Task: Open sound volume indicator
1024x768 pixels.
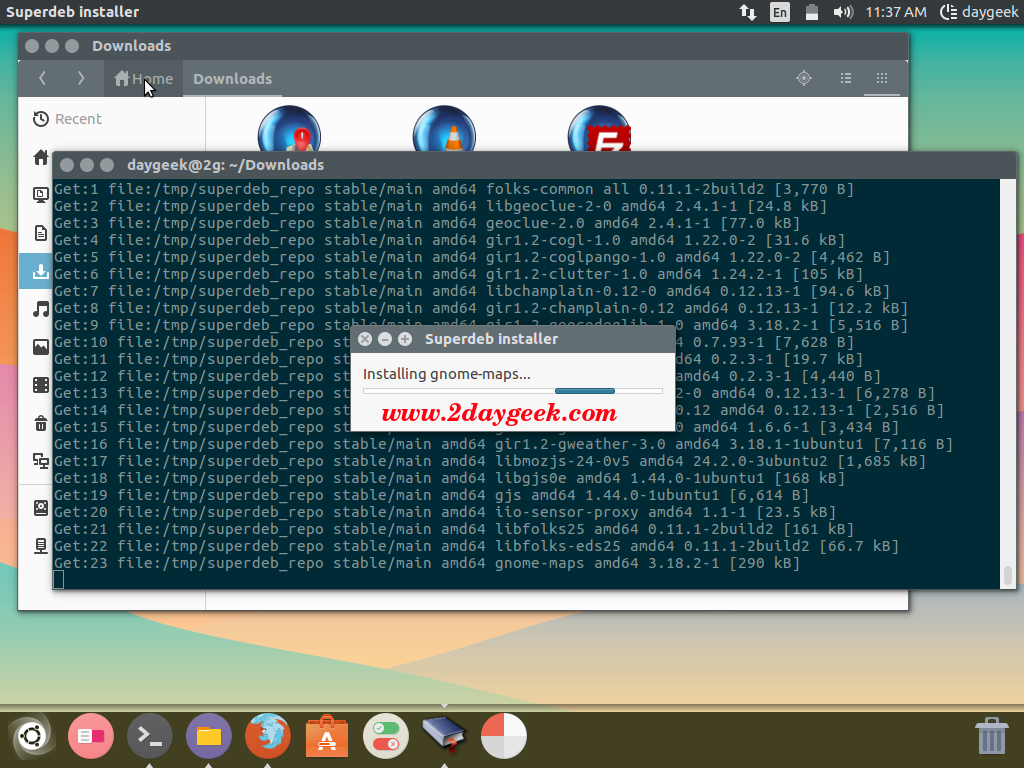Action: point(843,12)
